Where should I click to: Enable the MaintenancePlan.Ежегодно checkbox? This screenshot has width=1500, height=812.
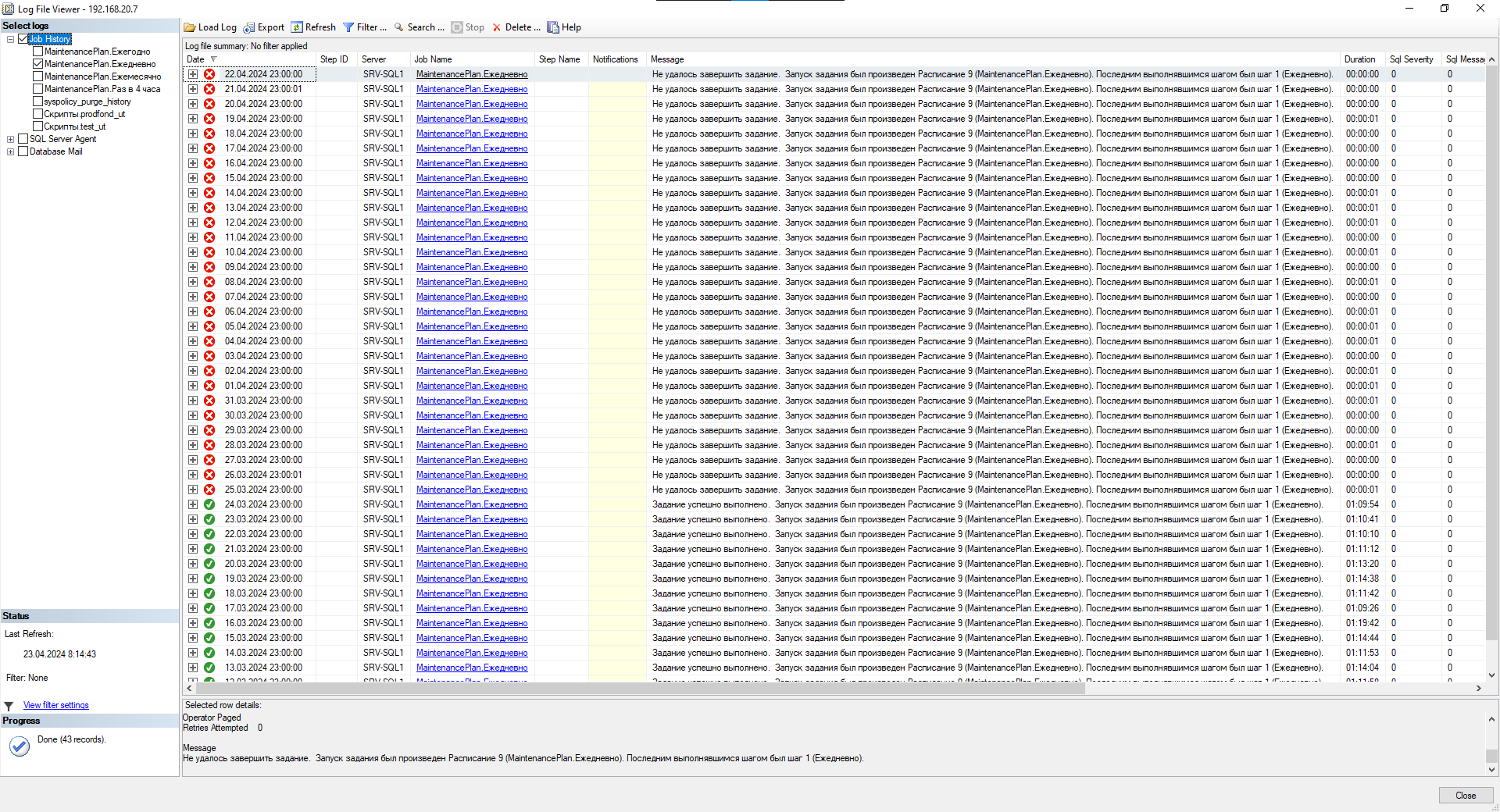[37, 52]
